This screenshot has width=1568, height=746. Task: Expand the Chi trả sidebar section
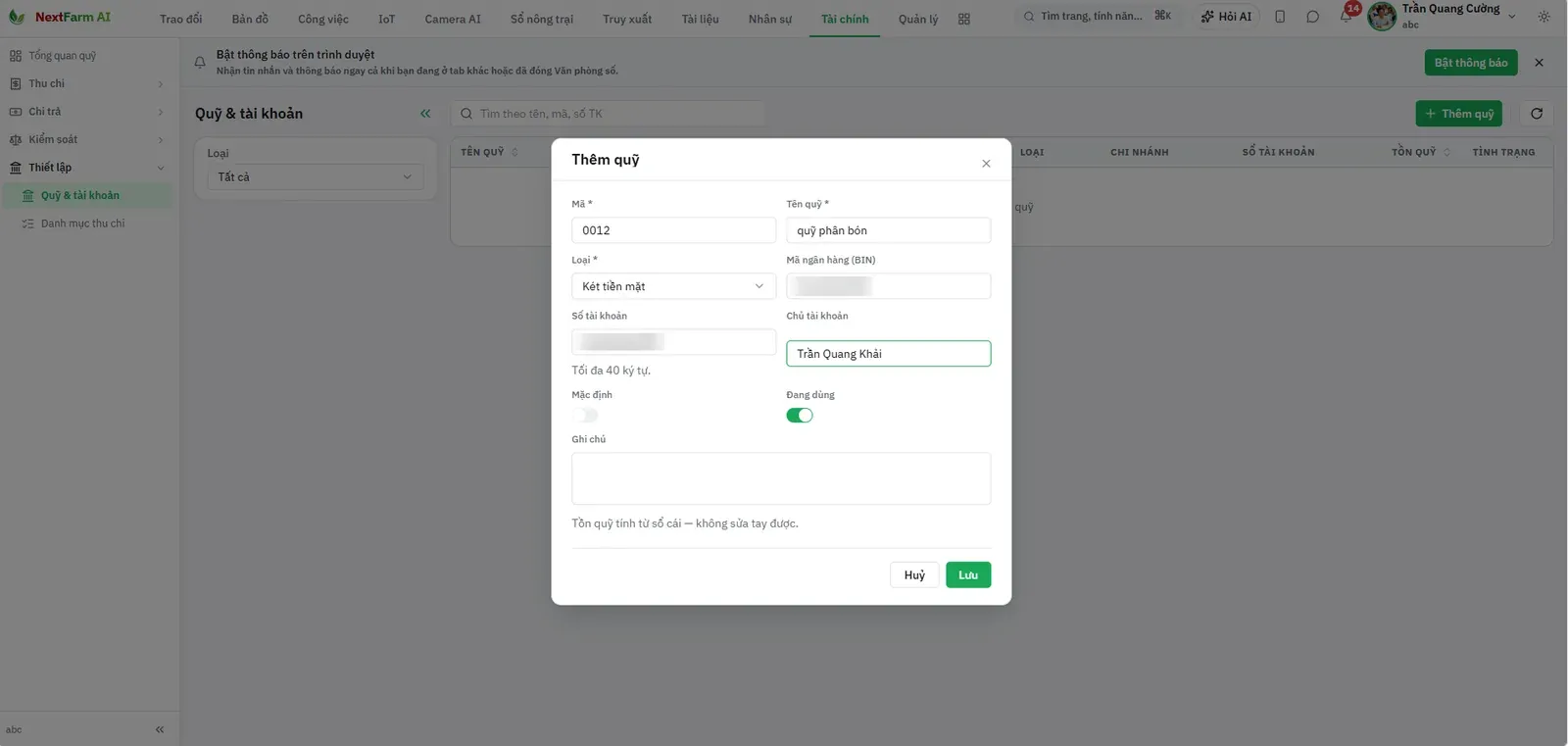click(x=86, y=112)
